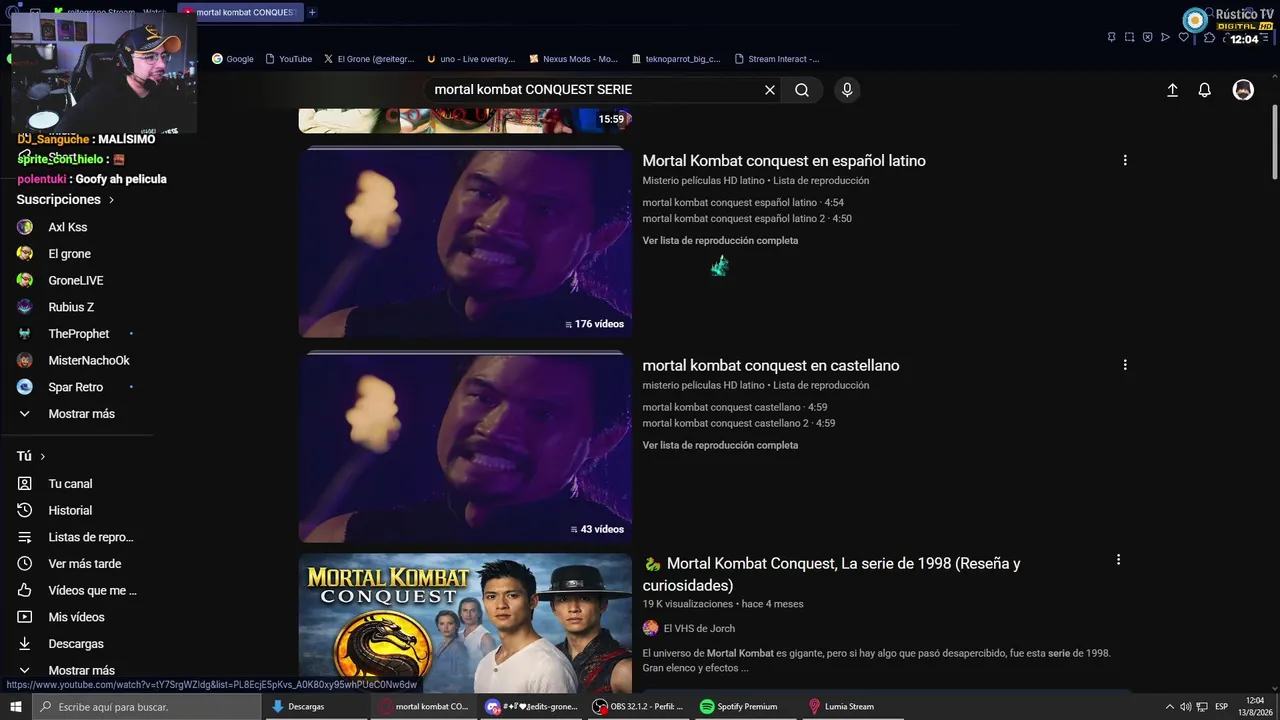Switch to 'mortal kombat CONQUEST' browser tab

240,12
